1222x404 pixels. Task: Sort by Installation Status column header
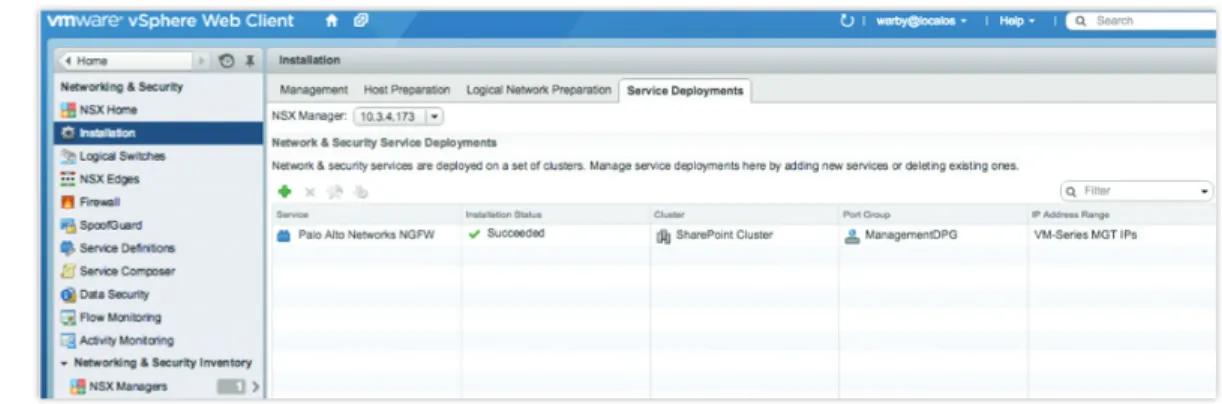(x=555, y=214)
